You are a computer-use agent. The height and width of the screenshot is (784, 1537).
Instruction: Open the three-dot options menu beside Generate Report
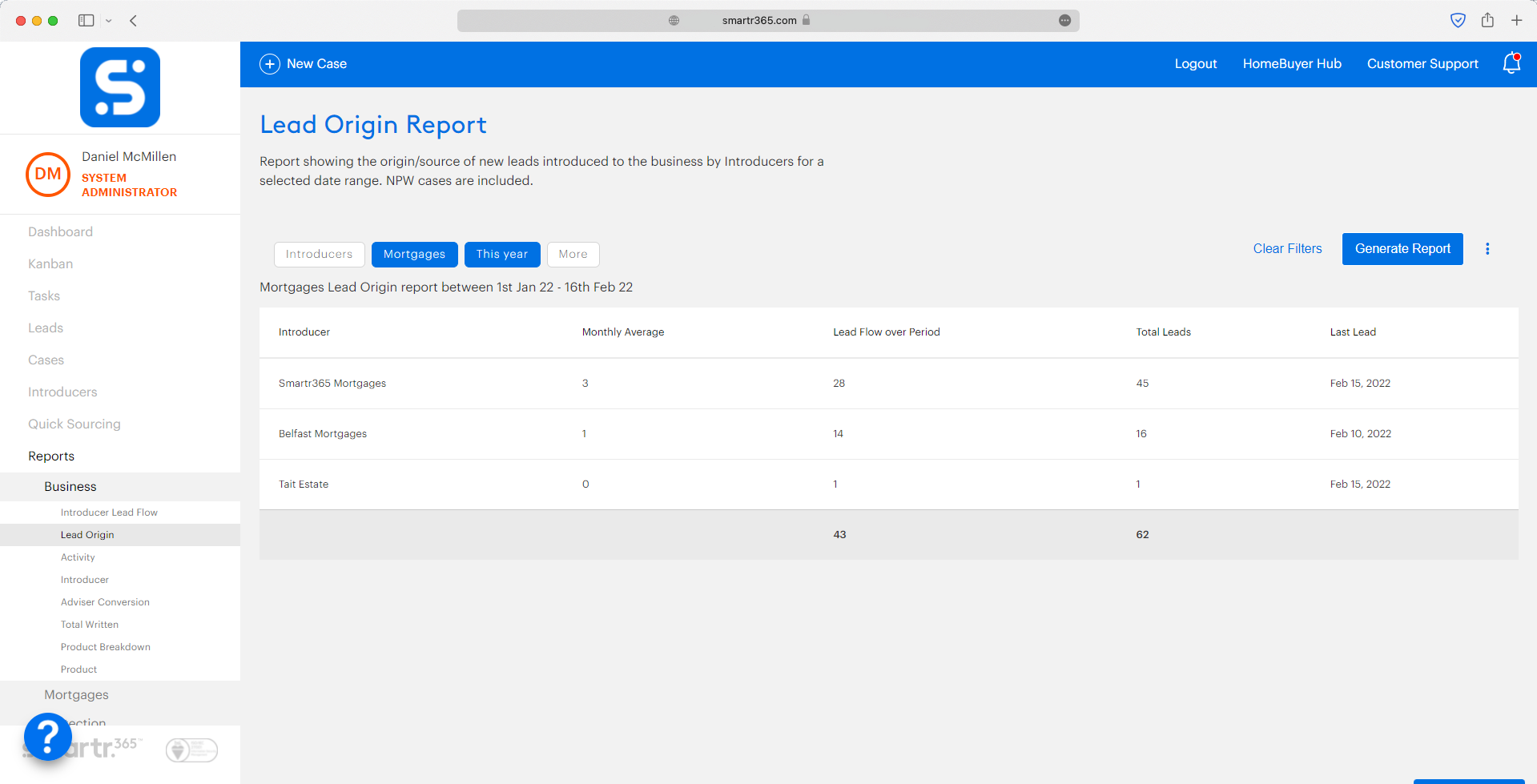click(1487, 249)
